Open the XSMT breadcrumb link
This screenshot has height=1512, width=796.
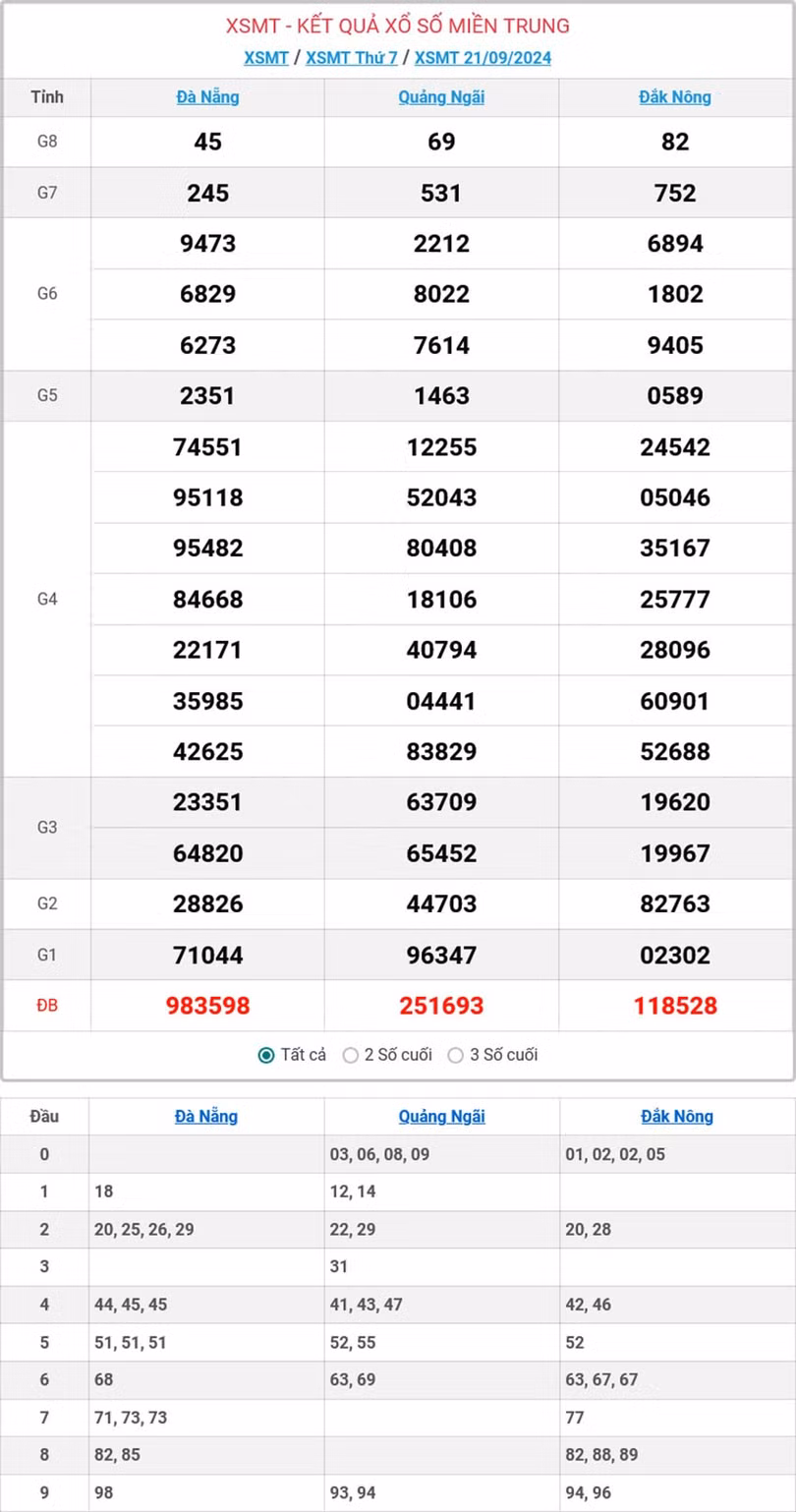[266, 57]
